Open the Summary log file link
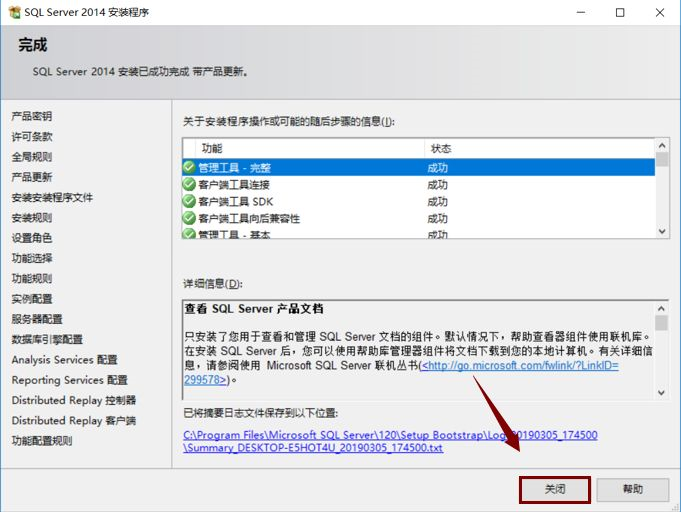This screenshot has height=512, width=681. pyautogui.click(x=390, y=441)
